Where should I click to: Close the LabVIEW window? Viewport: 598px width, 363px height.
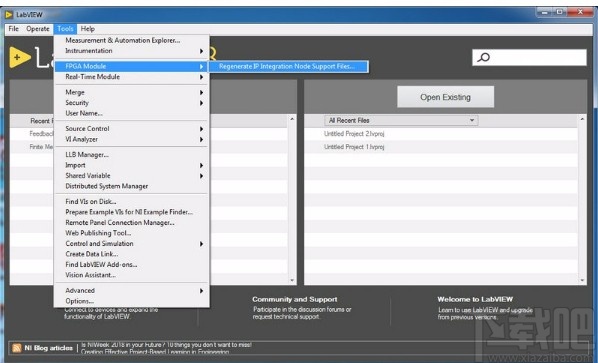(580, 12)
